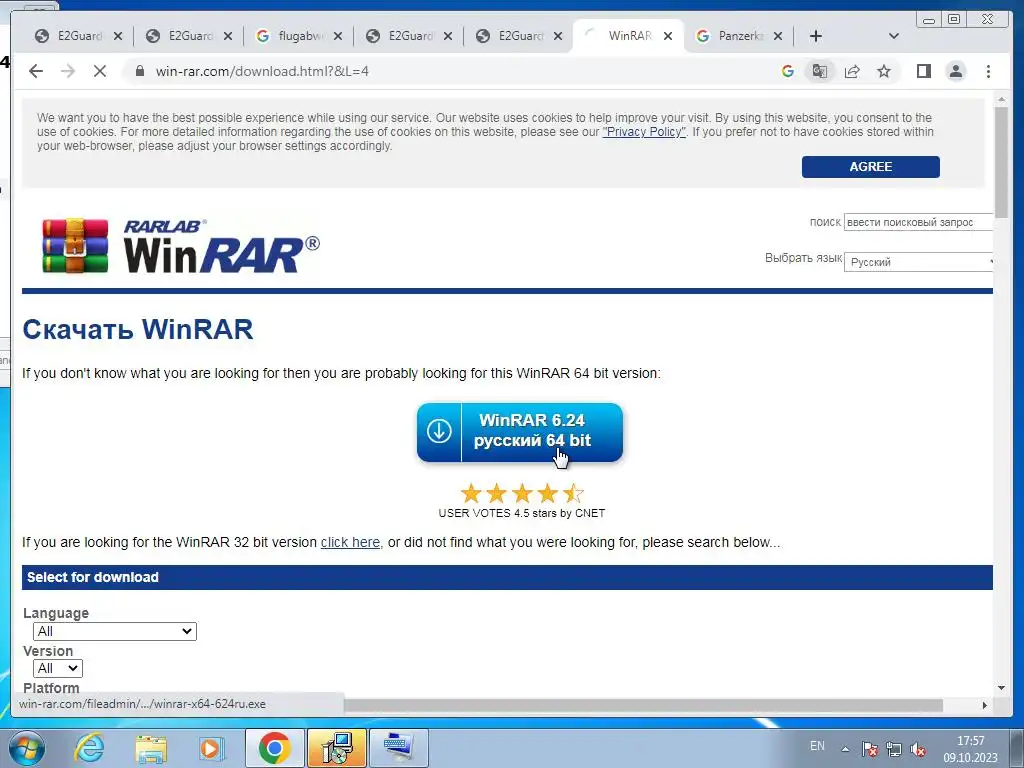Open Action Center flag icon
This screenshot has height=768, width=1024.
tap(869, 749)
